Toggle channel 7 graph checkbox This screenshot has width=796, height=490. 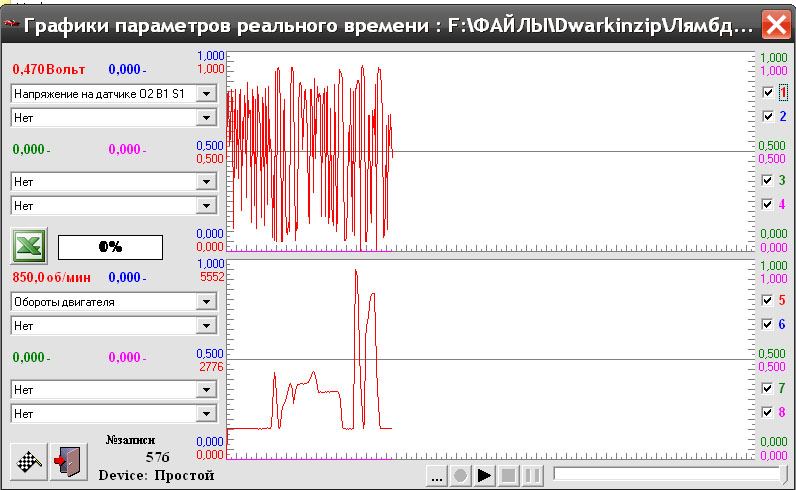point(768,388)
